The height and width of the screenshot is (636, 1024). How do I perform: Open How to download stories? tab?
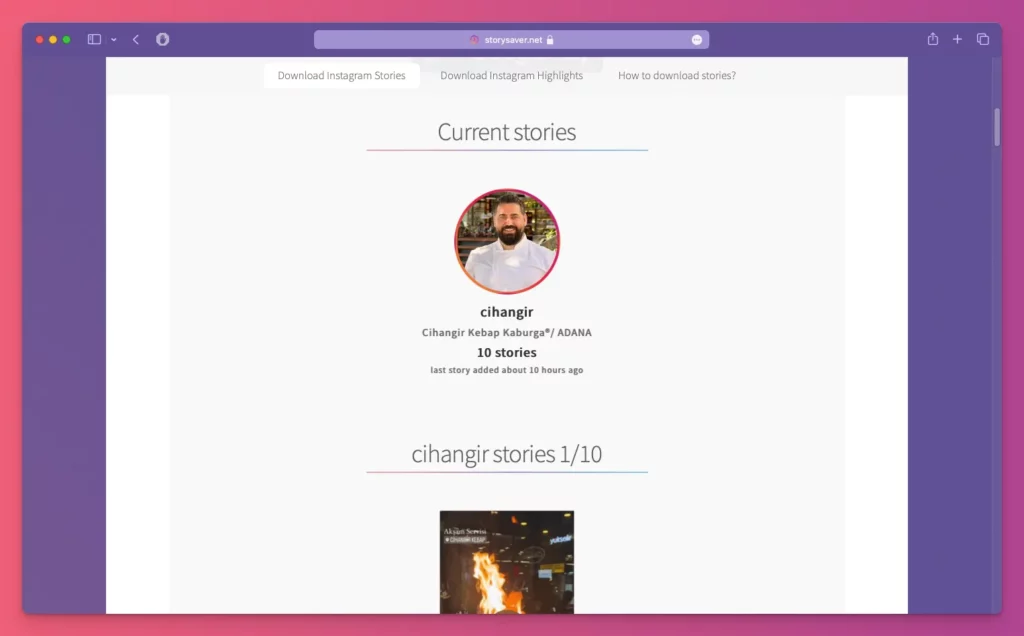(677, 76)
